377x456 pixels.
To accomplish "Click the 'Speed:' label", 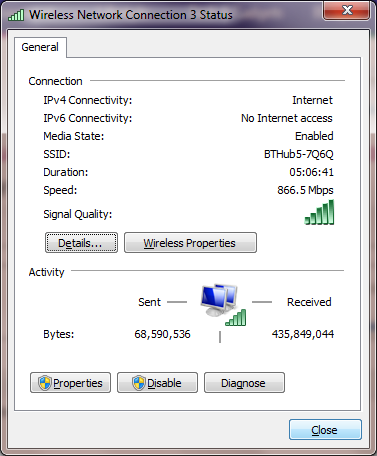I will [60, 190].
